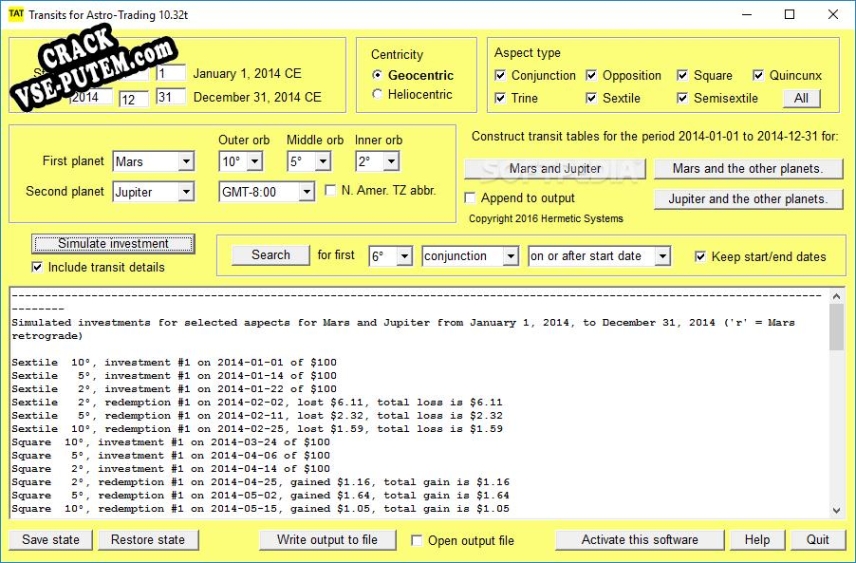856x563 pixels.
Task: Click the output scrollbar down arrow
Action: 836,510
